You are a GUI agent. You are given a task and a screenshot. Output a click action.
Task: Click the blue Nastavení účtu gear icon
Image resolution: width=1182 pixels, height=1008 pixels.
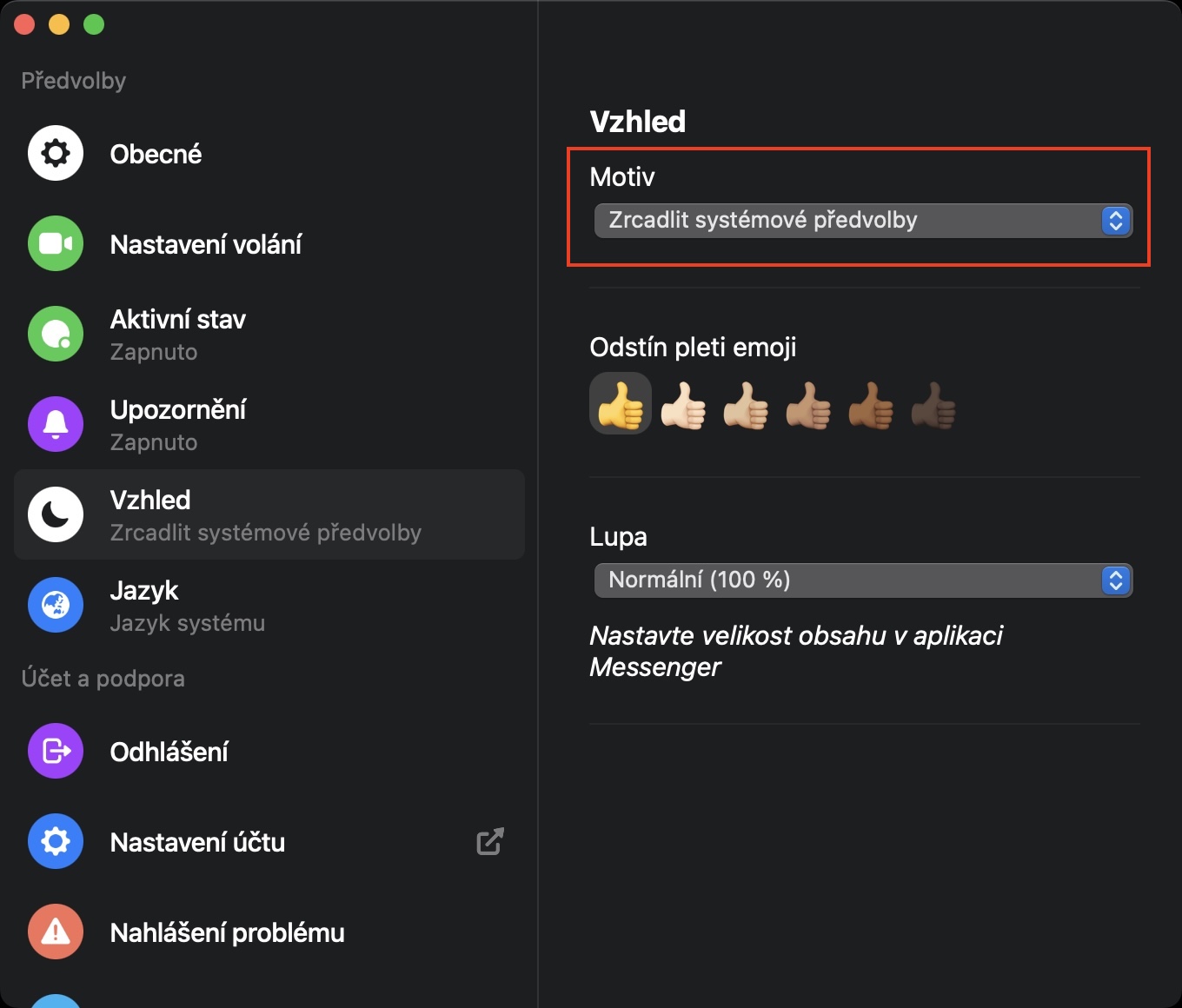click(x=56, y=842)
